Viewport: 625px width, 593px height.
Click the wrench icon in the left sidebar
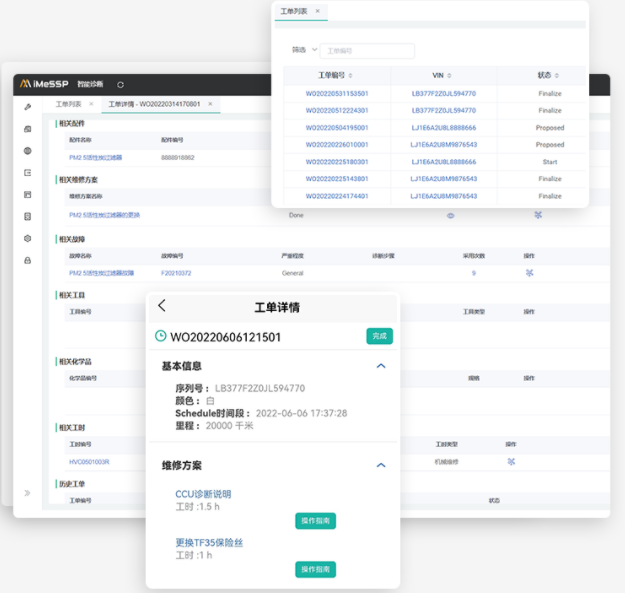click(x=28, y=107)
